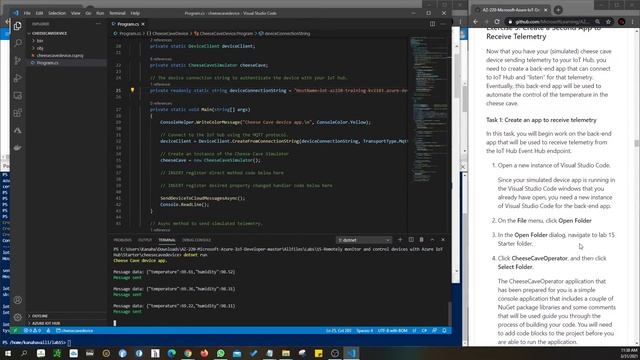Close the Program.cs editor tab

[x=143, y=24]
